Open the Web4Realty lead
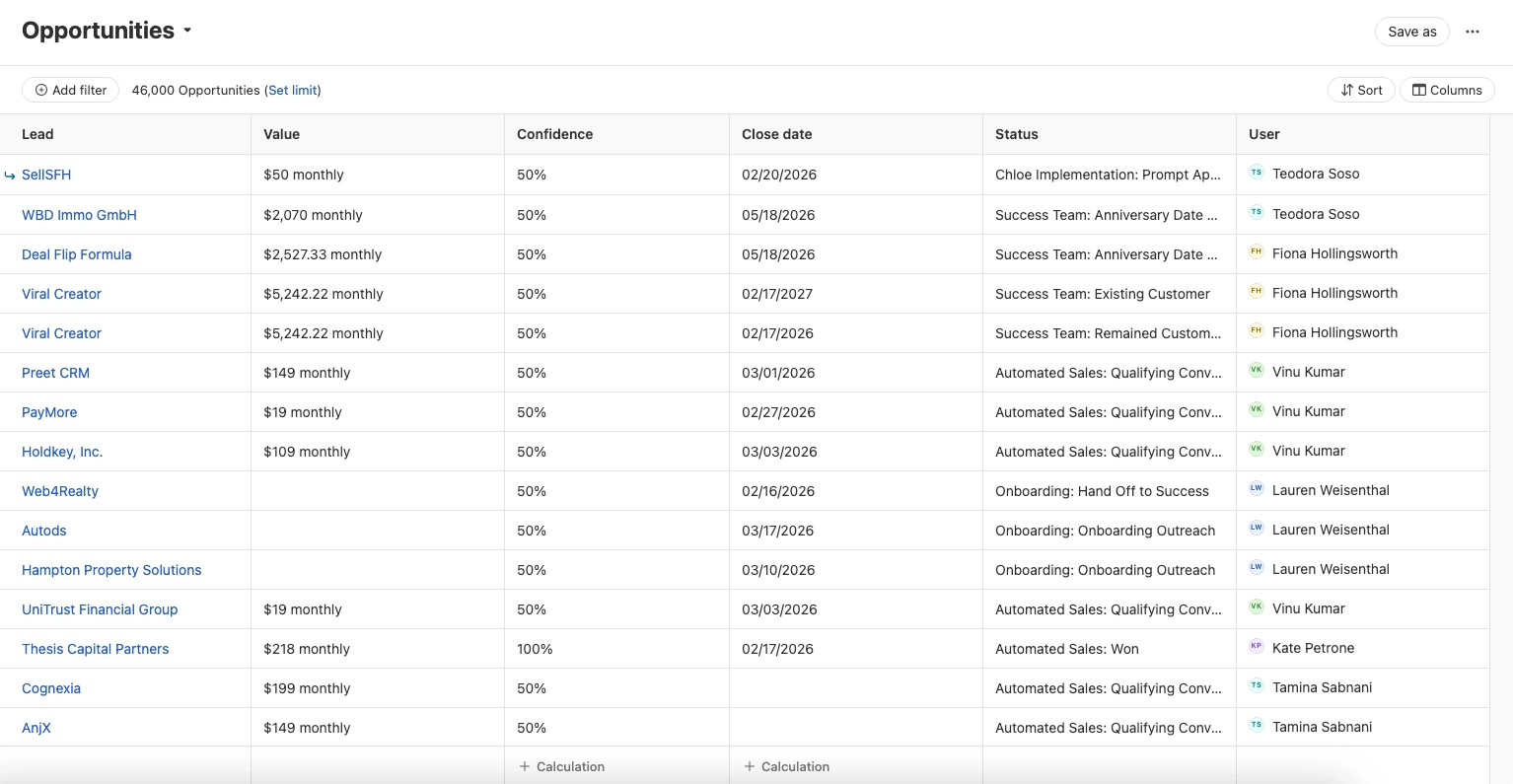Screen dimensions: 1513x784 [60, 491]
